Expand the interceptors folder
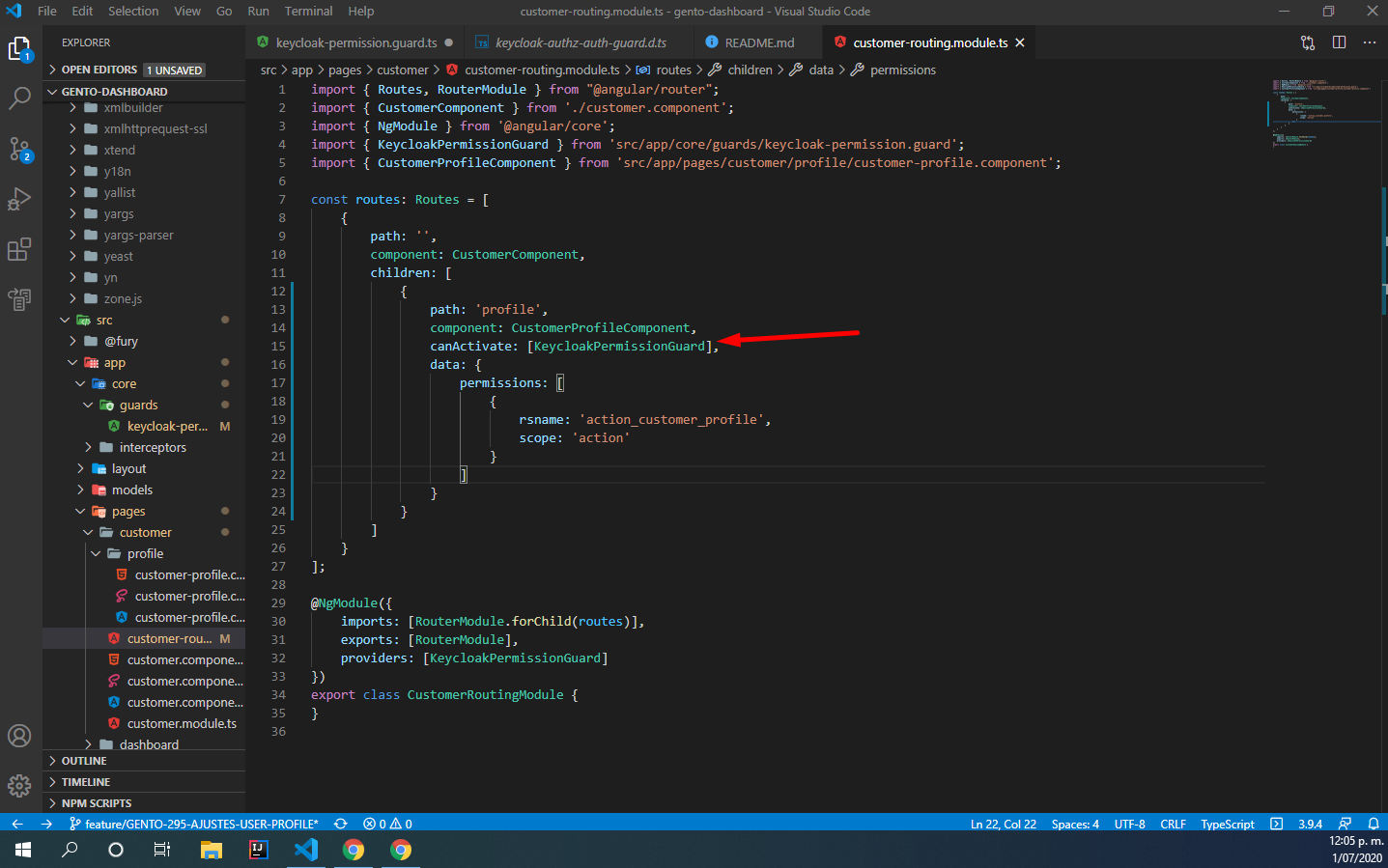The width and height of the screenshot is (1388, 868). click(144, 447)
